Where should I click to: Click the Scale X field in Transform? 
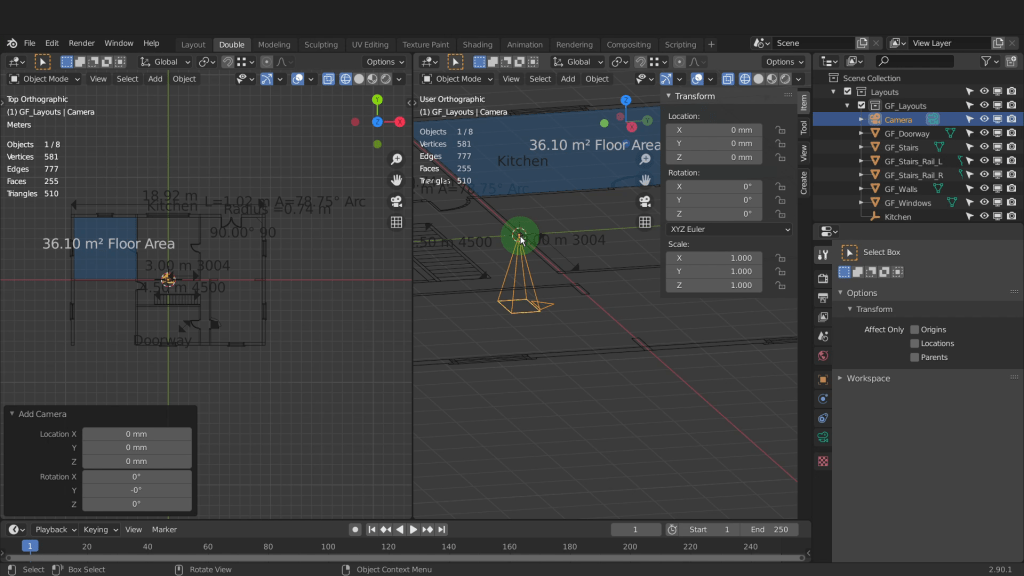pos(714,258)
